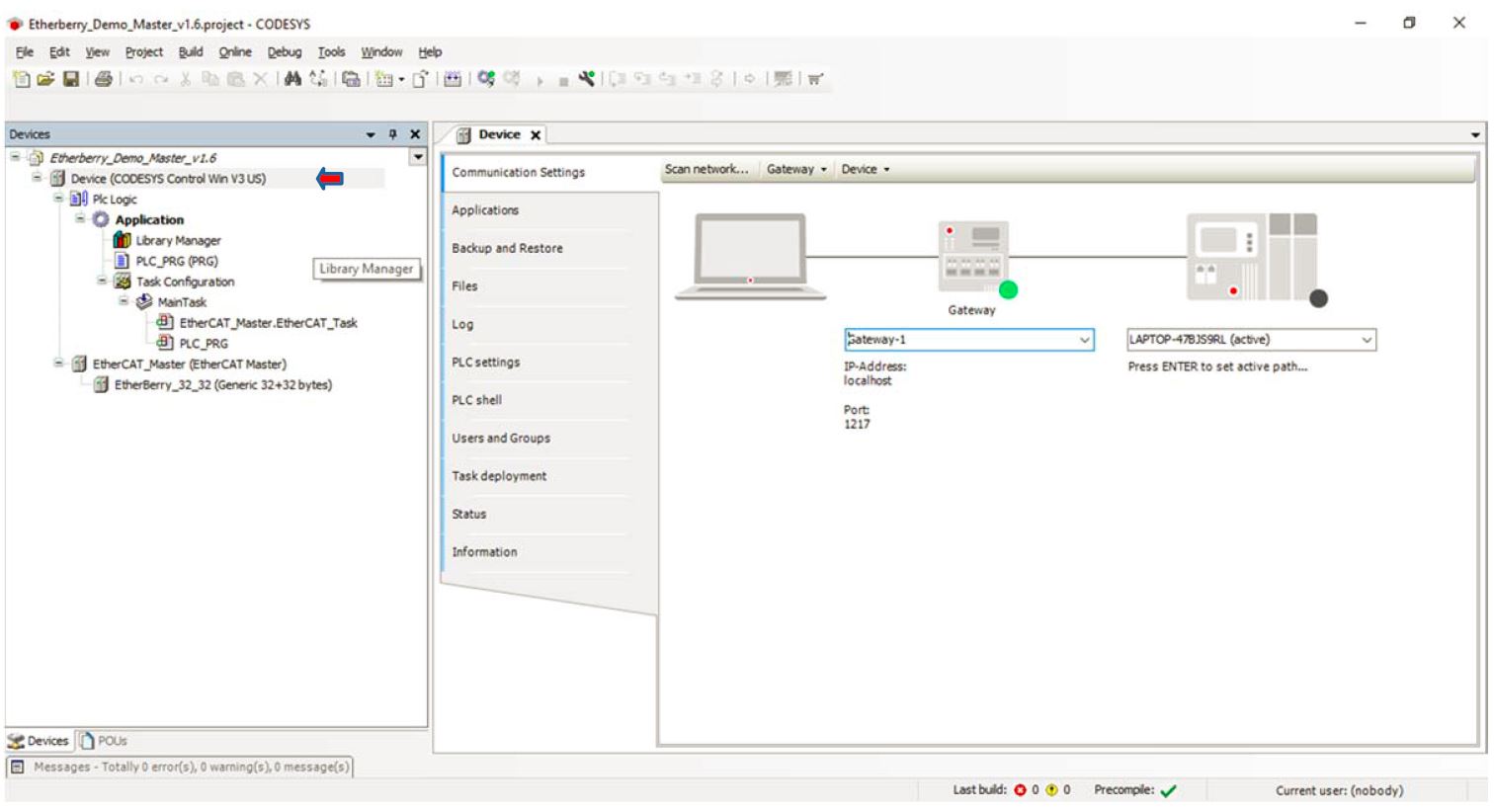This screenshot has height=812, width=1494.
Task: Select EtherCAT_Master.EtherCAT_Task tree entry
Action: pos(268,323)
